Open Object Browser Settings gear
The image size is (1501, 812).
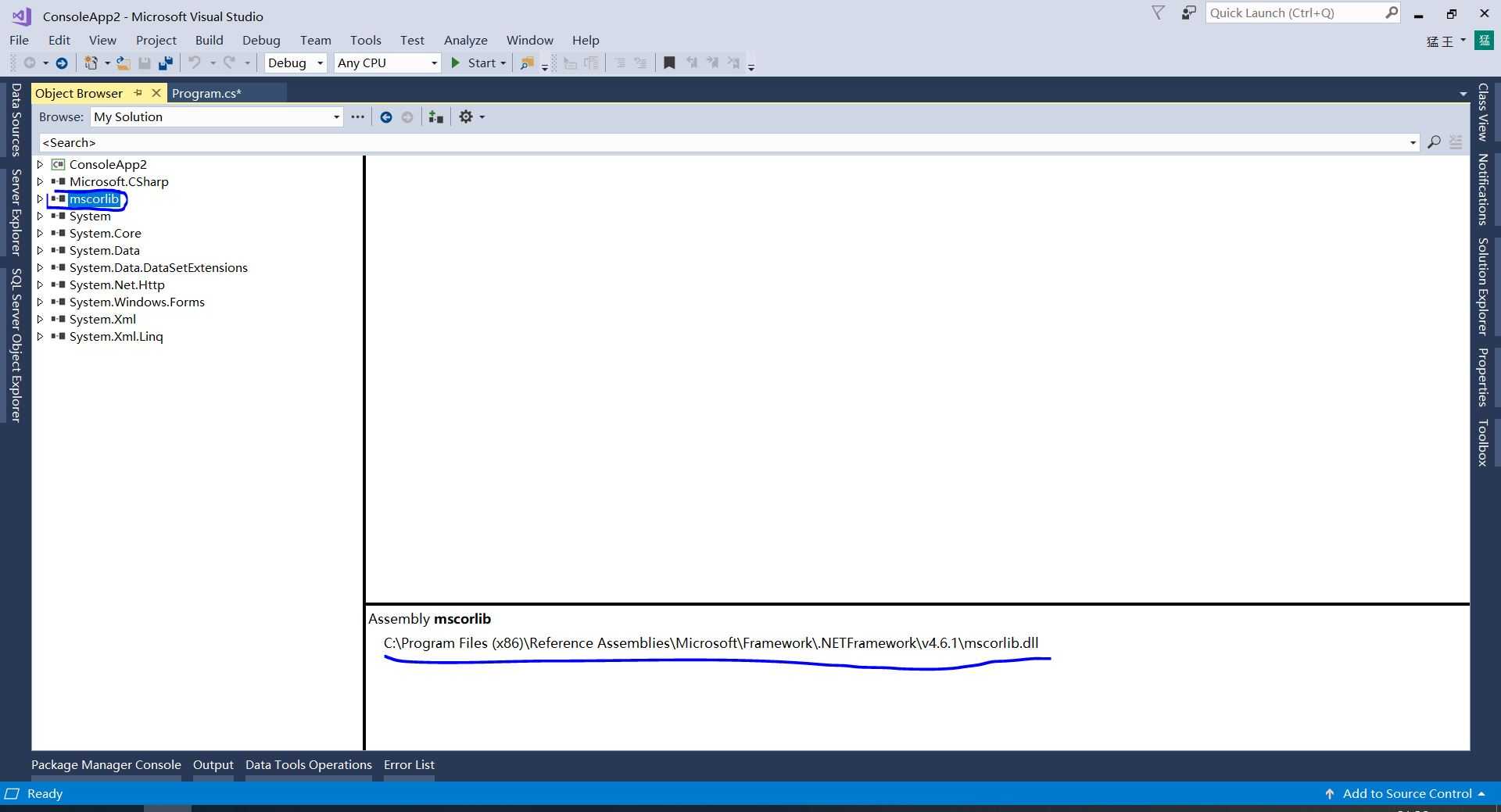pyautogui.click(x=466, y=117)
